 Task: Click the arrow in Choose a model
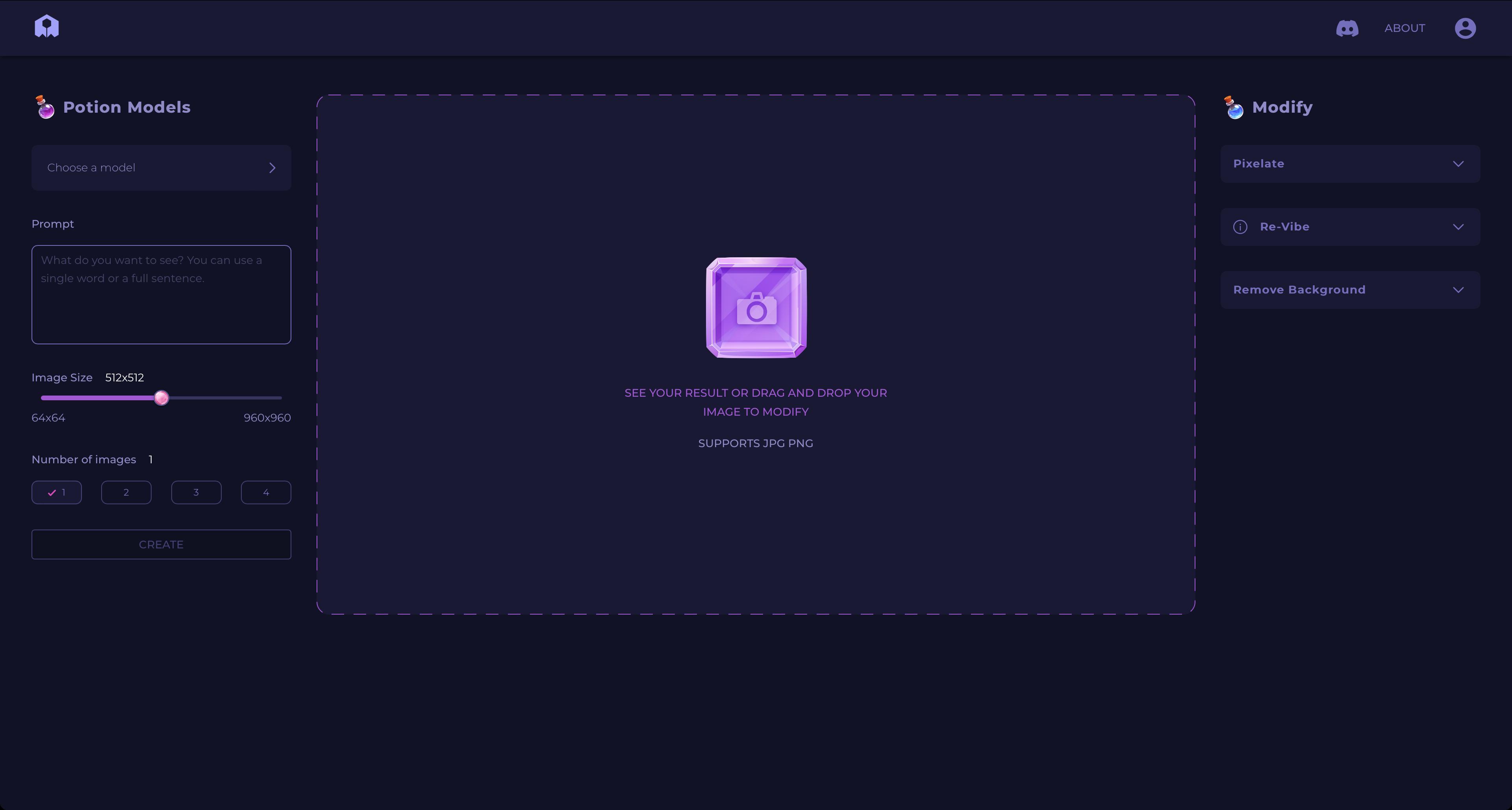[272, 168]
